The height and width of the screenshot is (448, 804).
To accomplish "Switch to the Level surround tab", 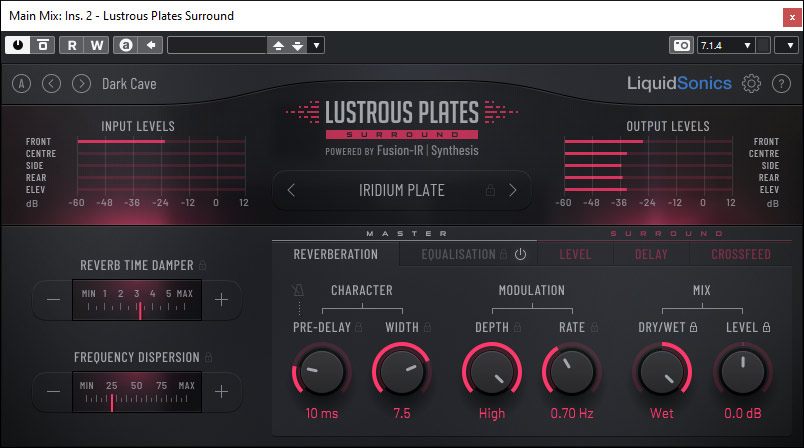I will pyautogui.click(x=575, y=254).
